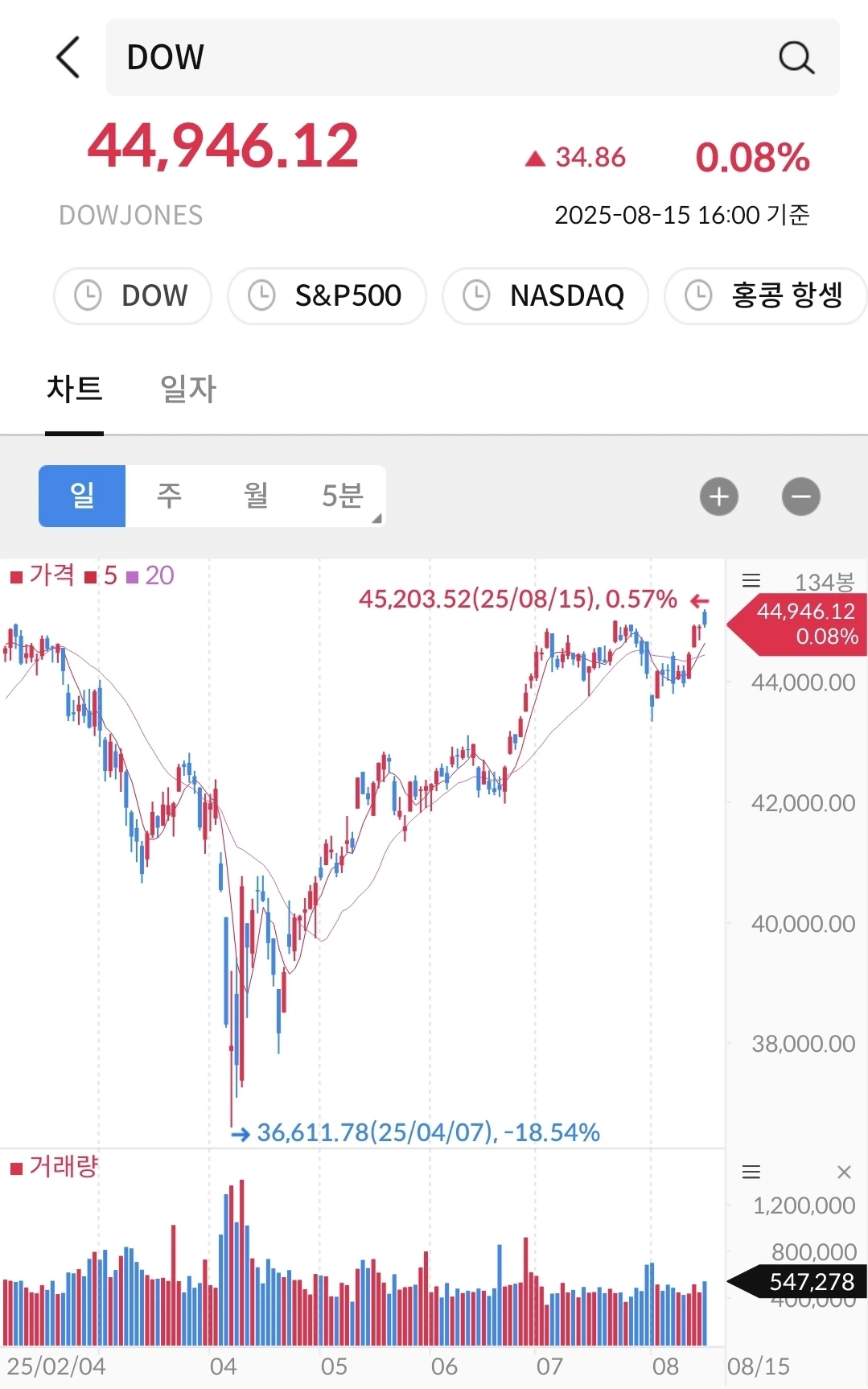Toggle the 5-day moving average legend
The width and height of the screenshot is (868, 1389).
pyautogui.click(x=101, y=575)
